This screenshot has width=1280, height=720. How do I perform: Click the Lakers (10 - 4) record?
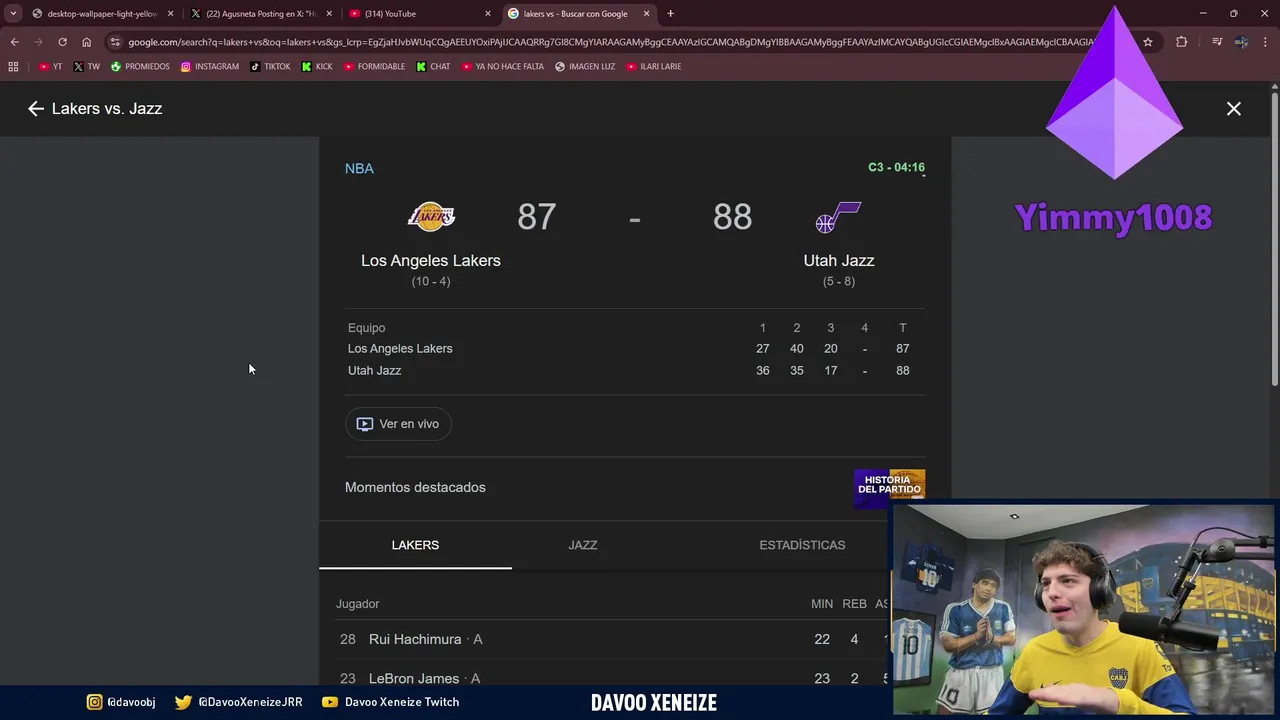431,282
